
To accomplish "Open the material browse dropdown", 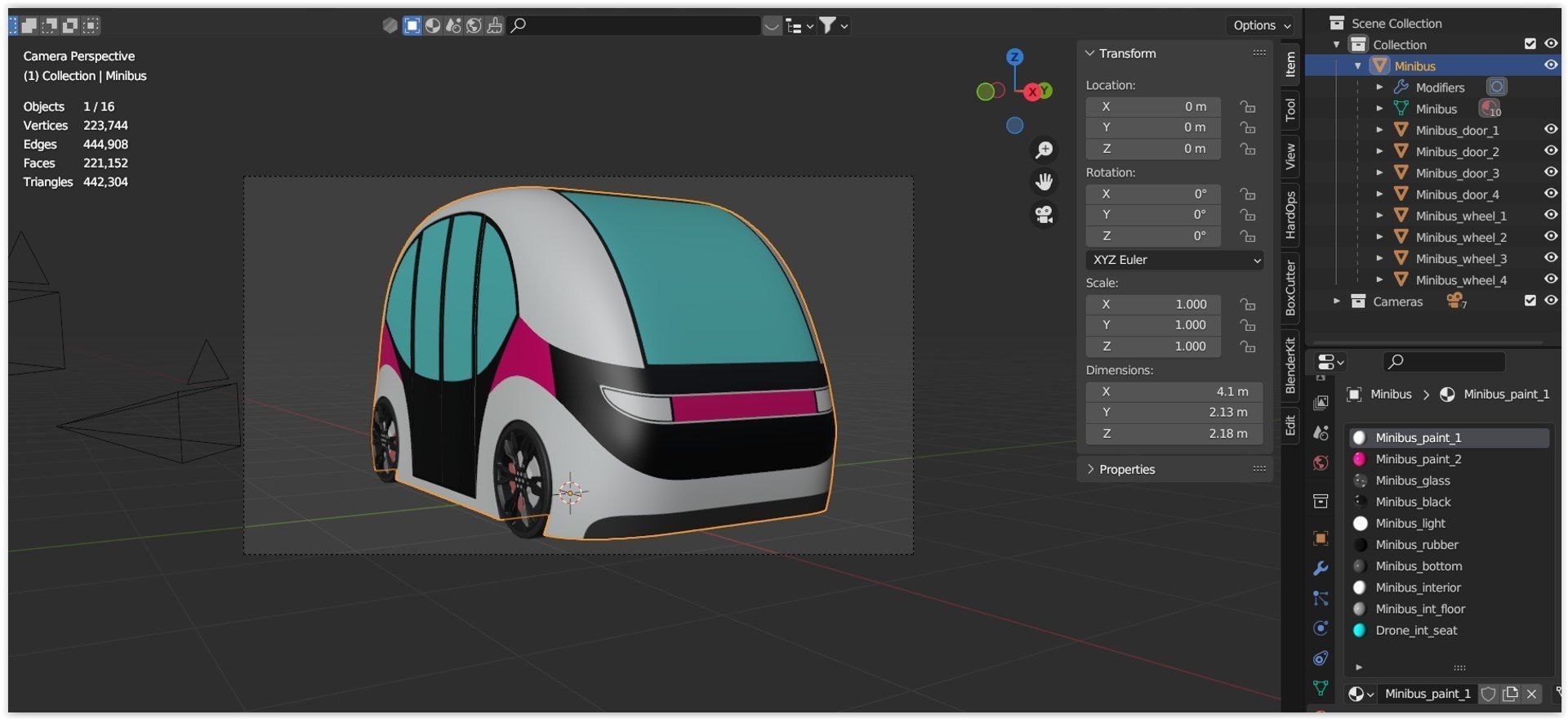I will (x=1361, y=694).
